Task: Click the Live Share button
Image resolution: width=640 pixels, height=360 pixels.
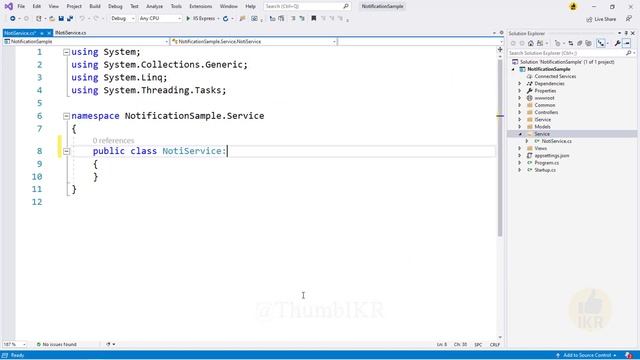Action: [601, 19]
